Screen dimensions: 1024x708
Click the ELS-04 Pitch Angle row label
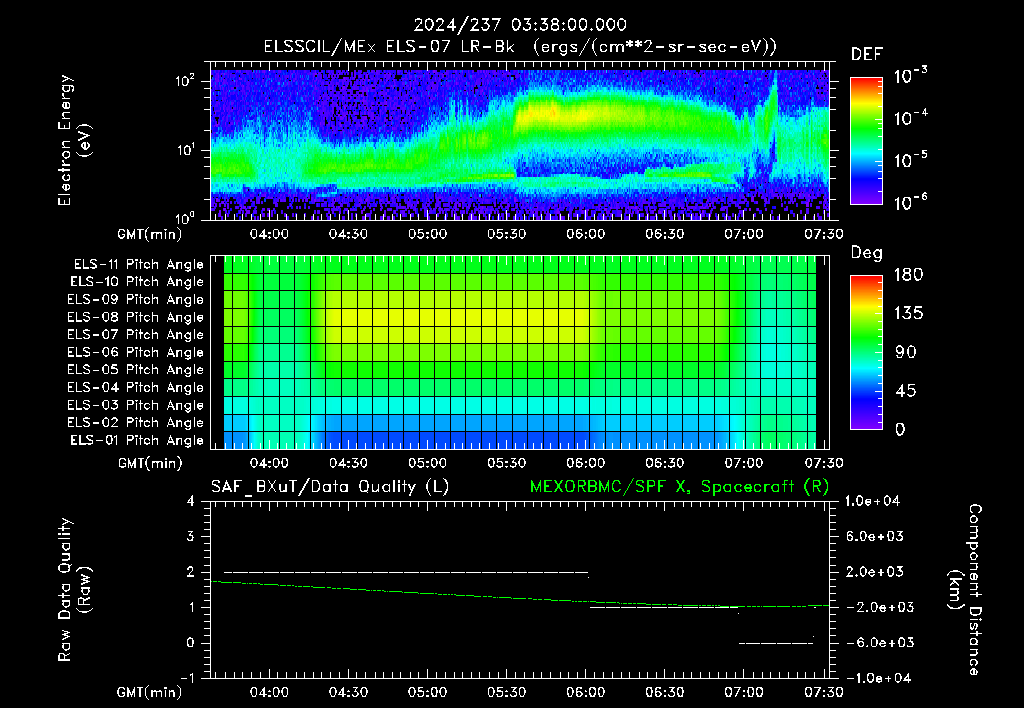(x=135, y=388)
